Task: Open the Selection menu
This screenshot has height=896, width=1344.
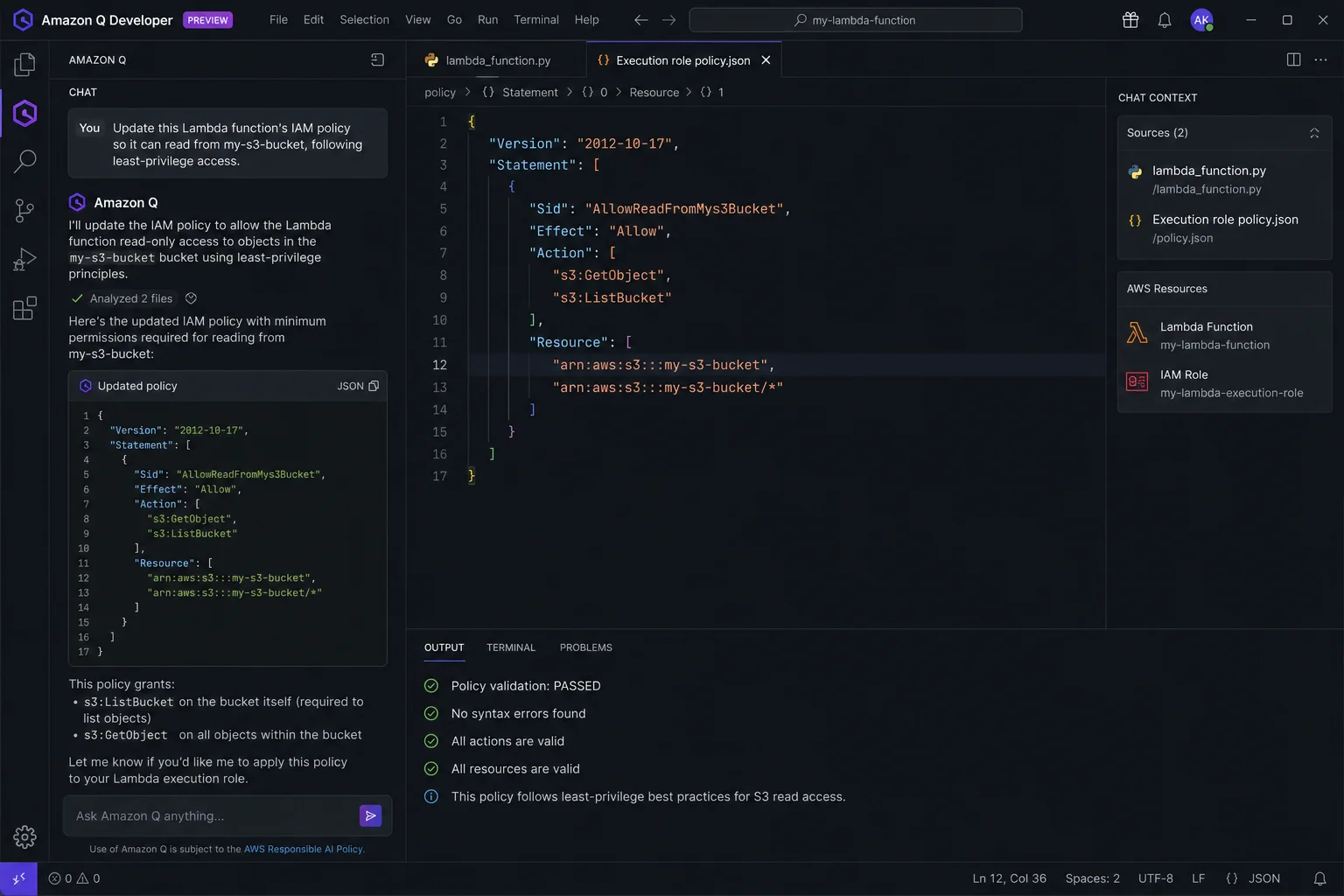Action: click(x=364, y=19)
